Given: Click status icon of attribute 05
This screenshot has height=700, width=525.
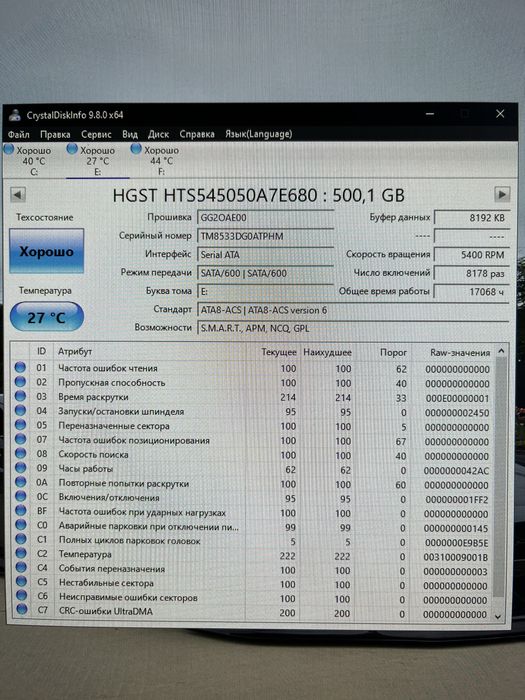Looking at the screenshot, I should pos(21,425).
